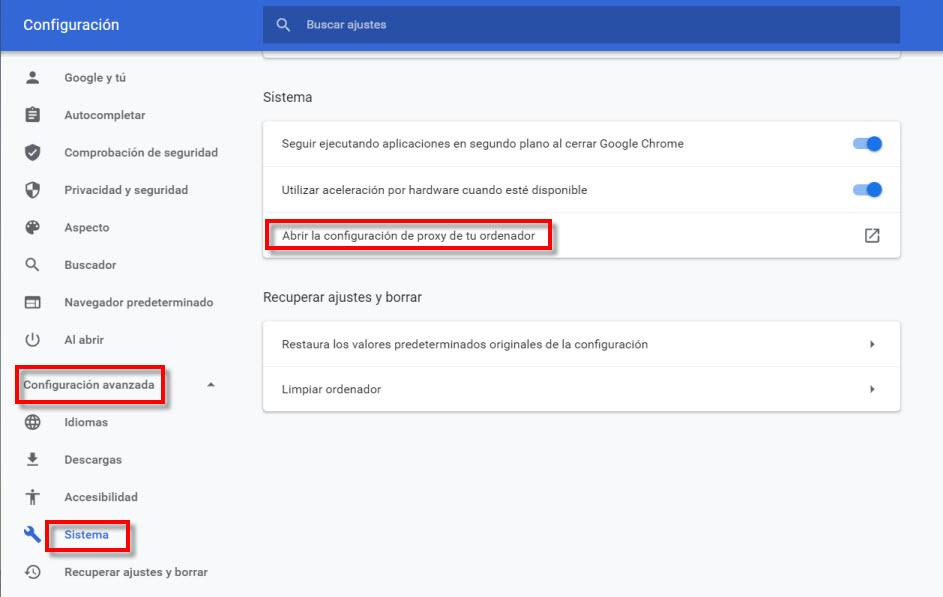Select Accesibilidad in the sidebar
This screenshot has width=943, height=597.
(101, 497)
